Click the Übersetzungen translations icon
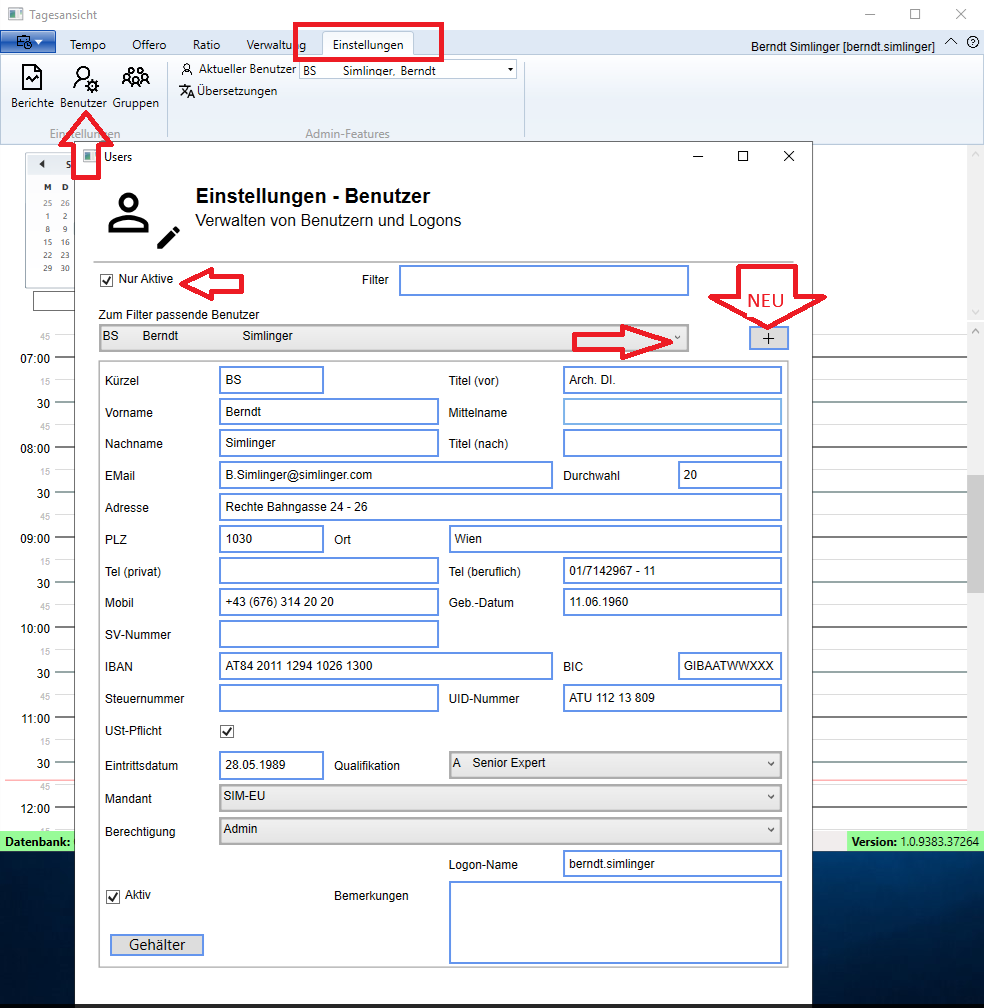984x1008 pixels. point(228,91)
